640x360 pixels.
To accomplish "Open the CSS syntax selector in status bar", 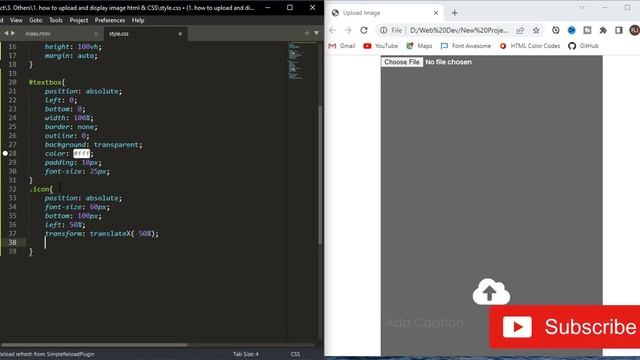I will (x=295, y=354).
